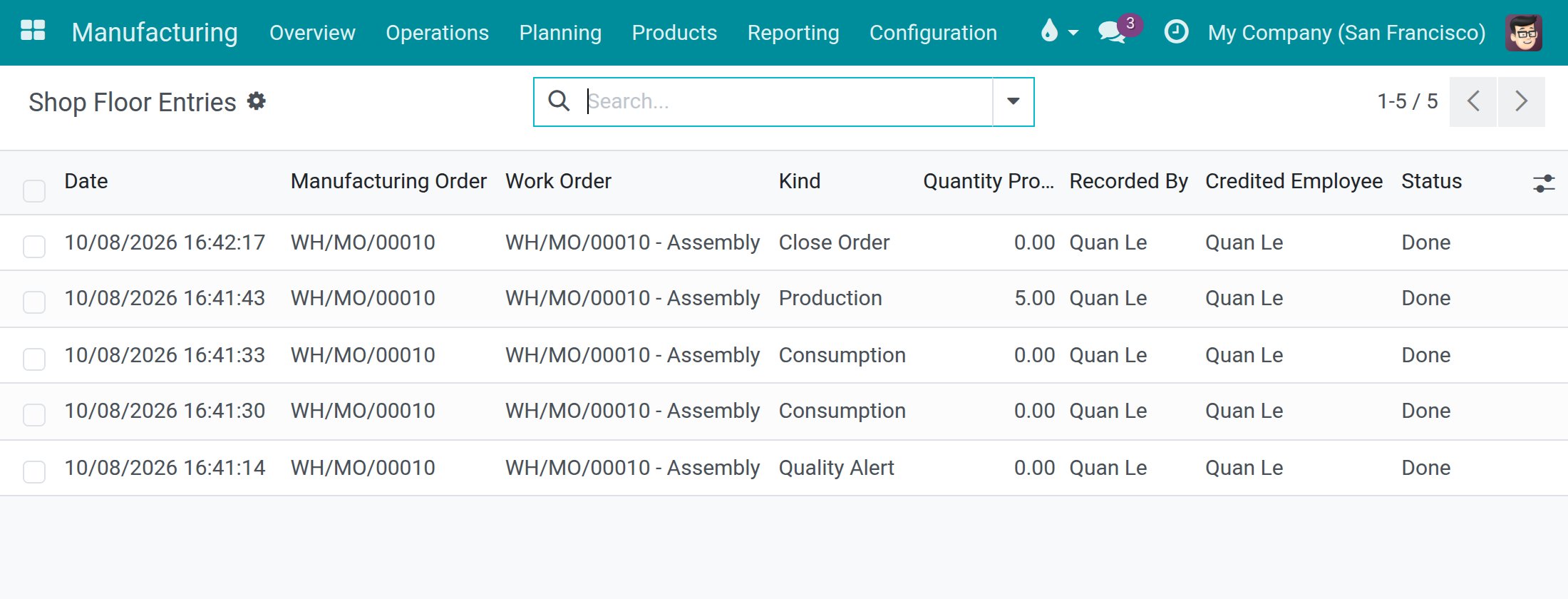The width and height of the screenshot is (1568, 599).
Task: Sort by Quantity Pro... column header
Action: pos(989,181)
